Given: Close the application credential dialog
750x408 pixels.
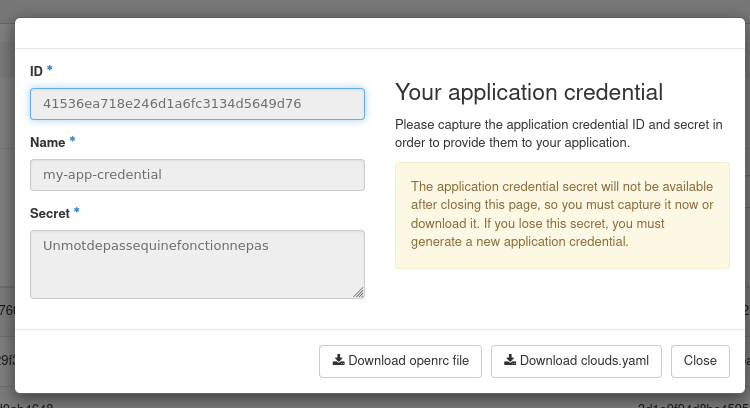Looking at the screenshot, I should [700, 361].
